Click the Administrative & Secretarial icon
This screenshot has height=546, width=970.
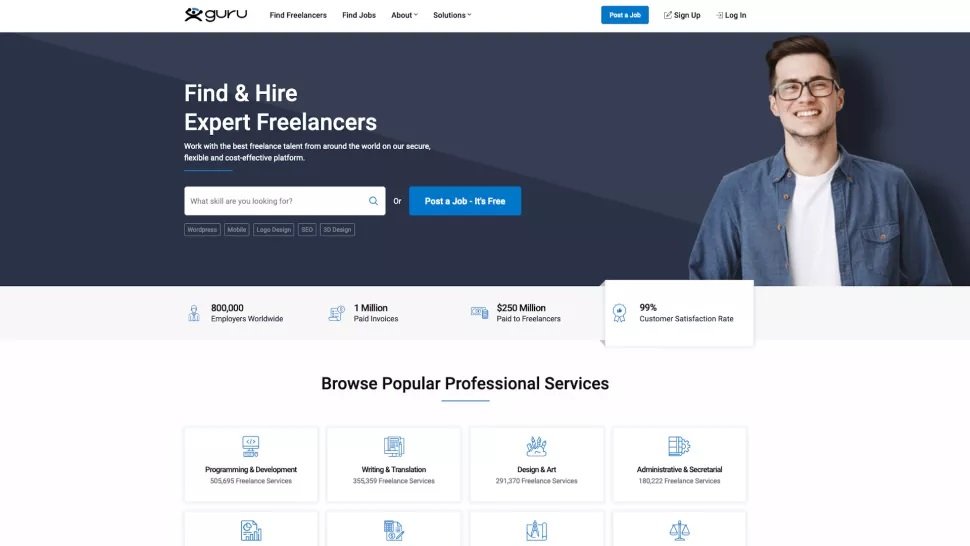point(679,446)
